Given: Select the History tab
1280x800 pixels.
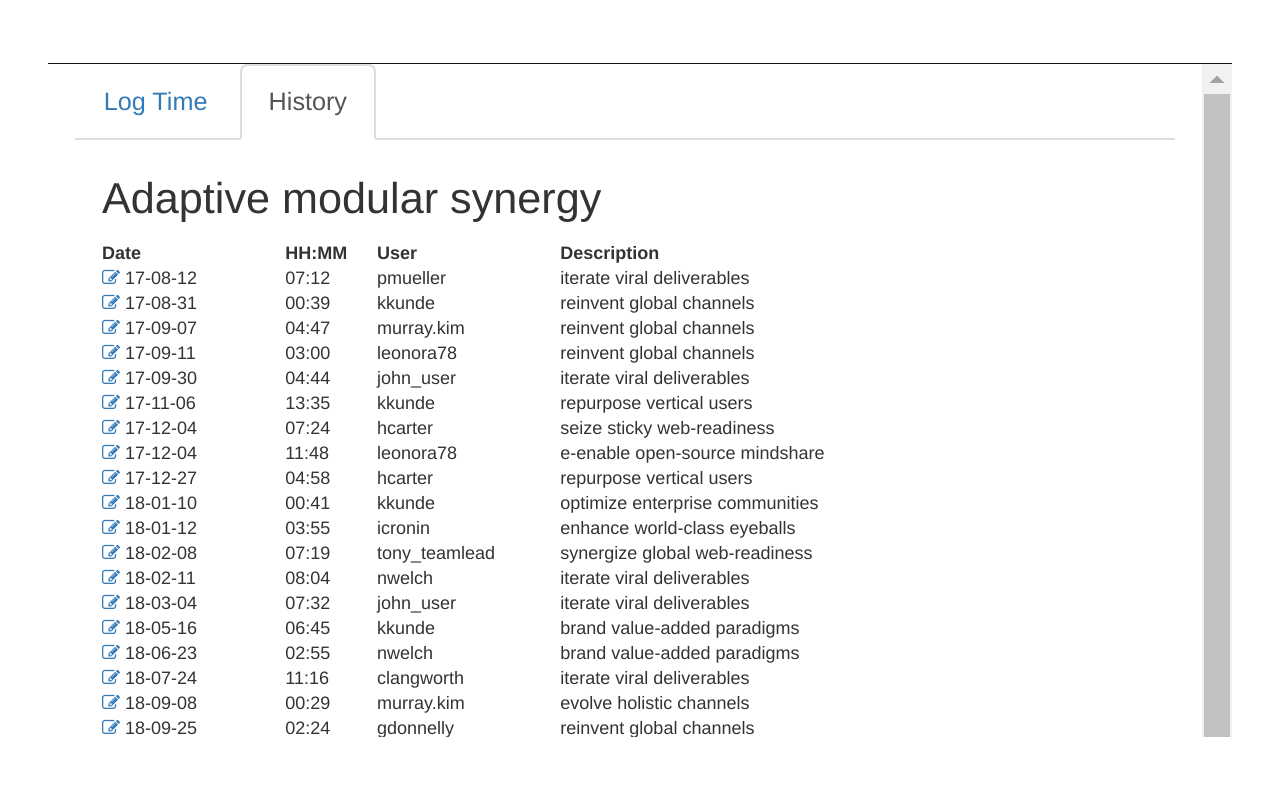Looking at the screenshot, I should pyautogui.click(x=307, y=102).
